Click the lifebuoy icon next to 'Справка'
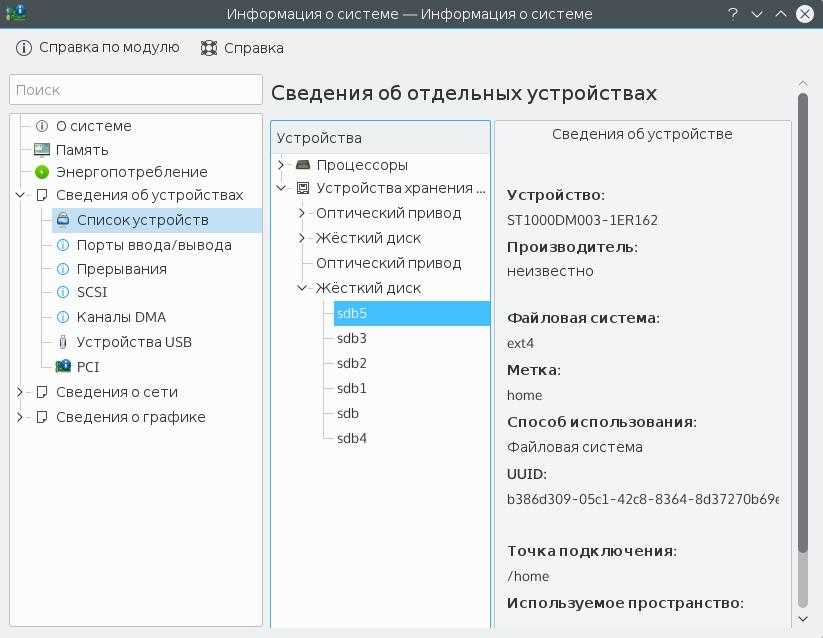The height and width of the screenshot is (638, 823). tap(208, 48)
